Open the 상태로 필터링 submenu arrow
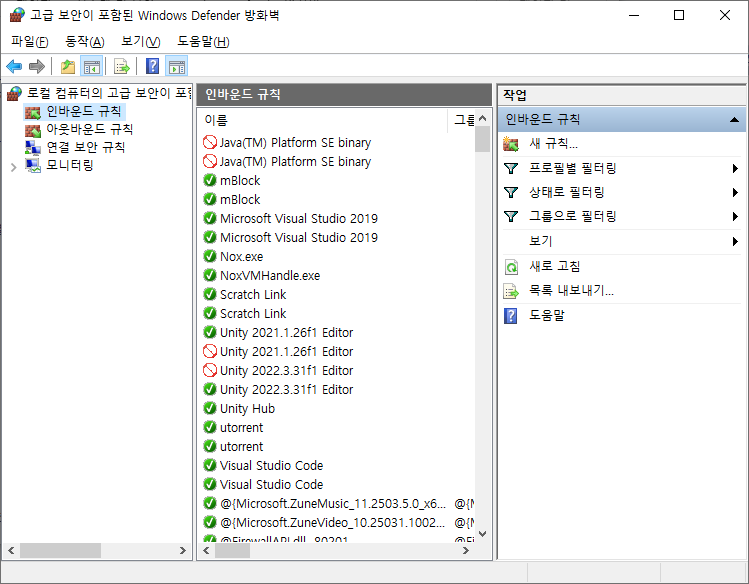 click(735, 192)
